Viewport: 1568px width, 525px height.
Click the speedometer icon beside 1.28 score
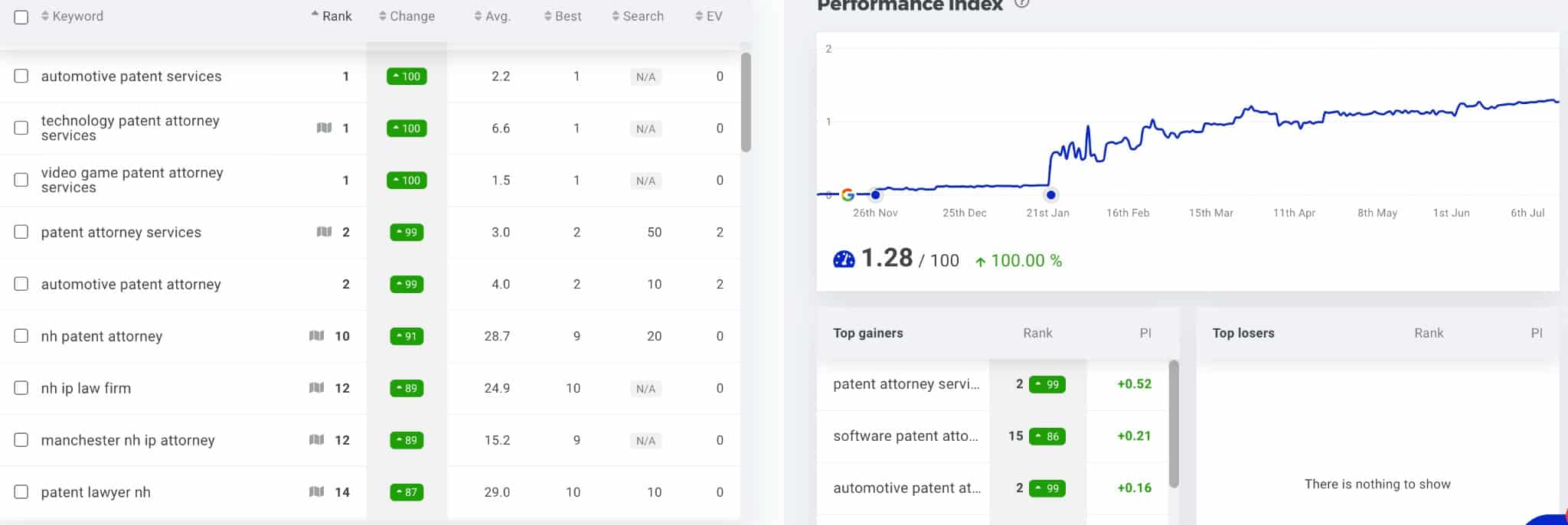(844, 259)
